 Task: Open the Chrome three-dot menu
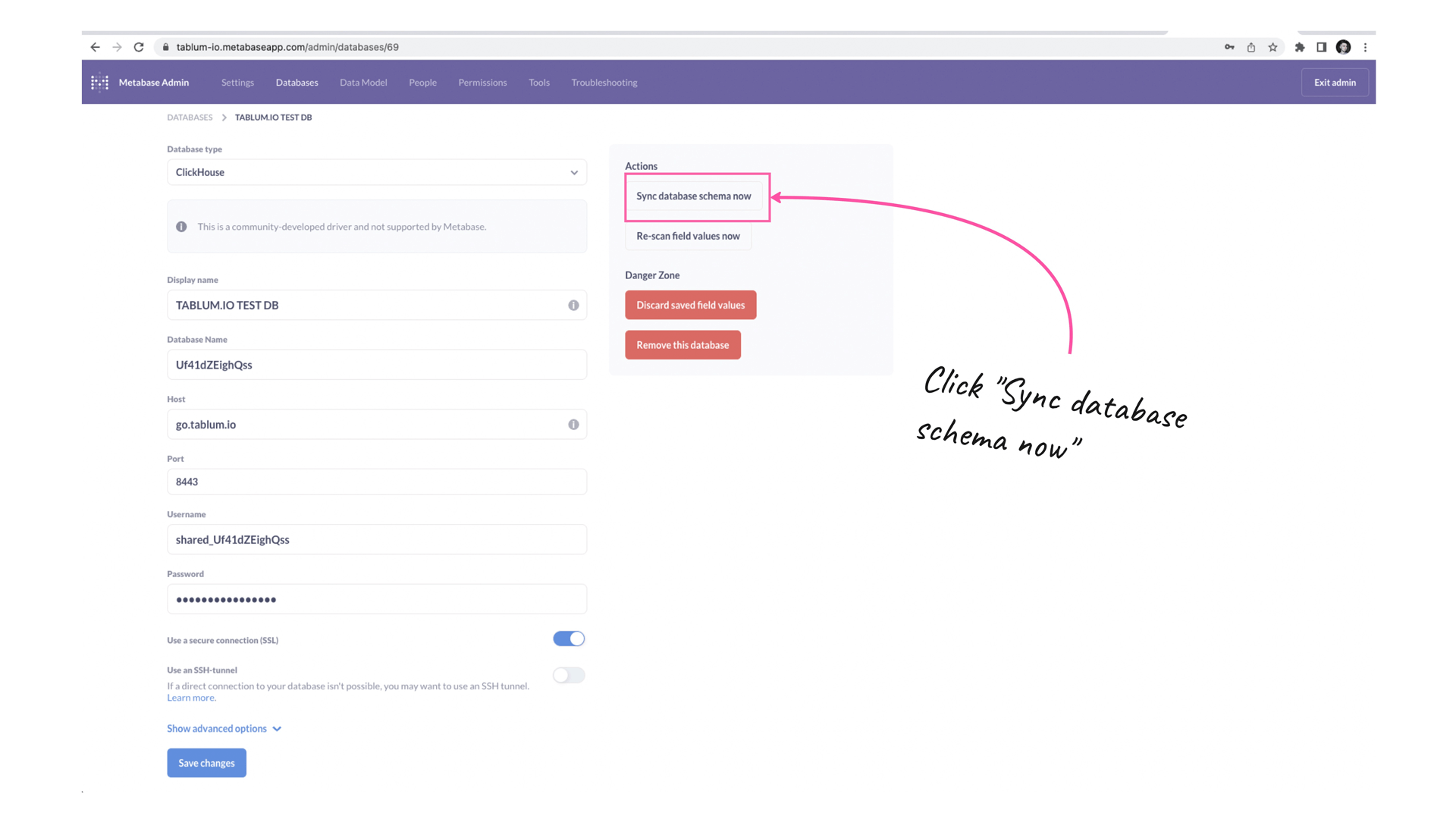coord(1366,47)
